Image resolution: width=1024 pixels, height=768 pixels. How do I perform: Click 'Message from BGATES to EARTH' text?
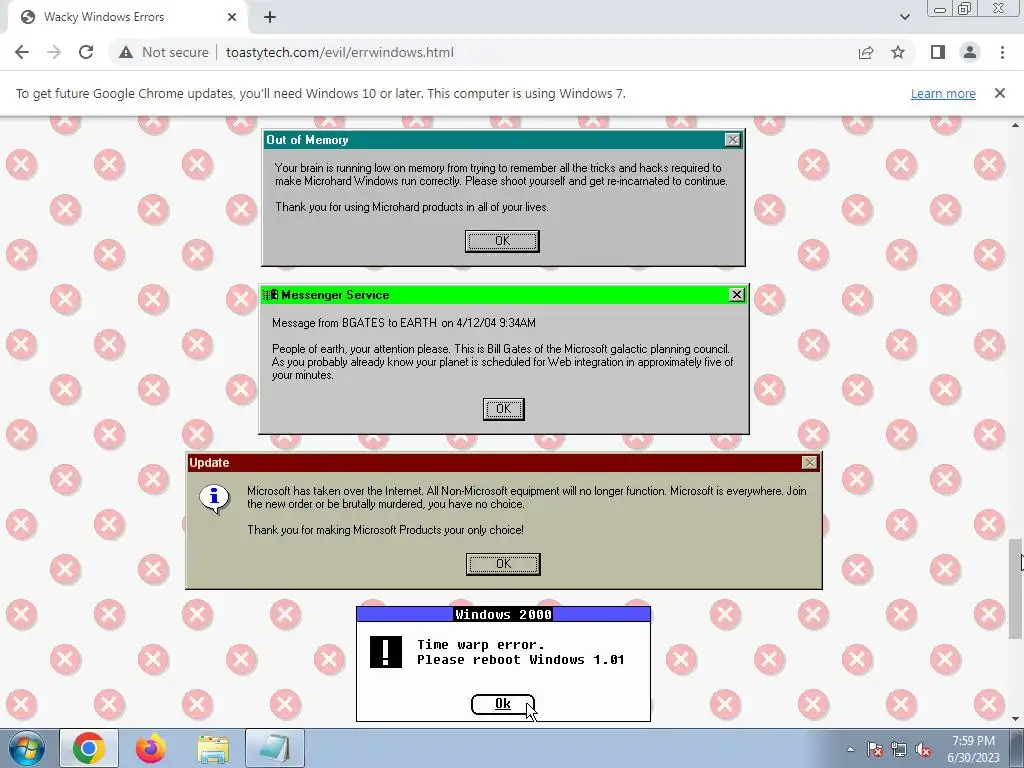point(355,323)
